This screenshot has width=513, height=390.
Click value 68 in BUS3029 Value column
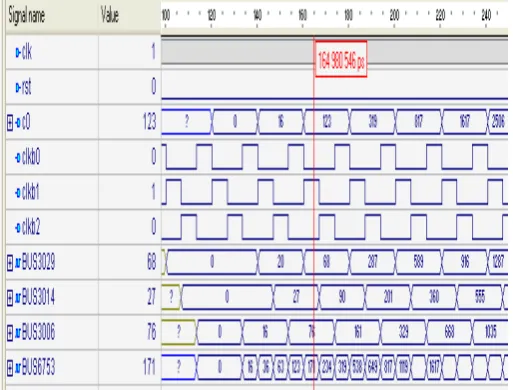[x=151, y=262]
